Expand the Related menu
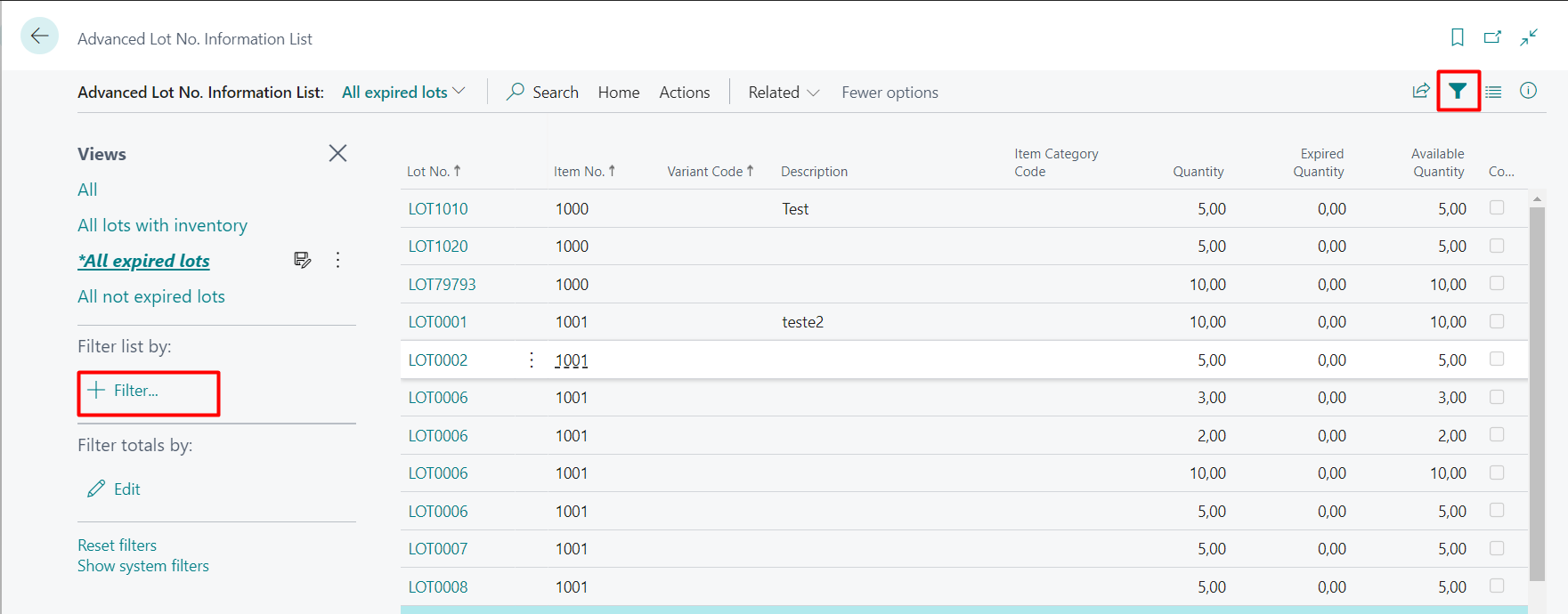Image resolution: width=1568 pixels, height=614 pixels. pos(783,93)
